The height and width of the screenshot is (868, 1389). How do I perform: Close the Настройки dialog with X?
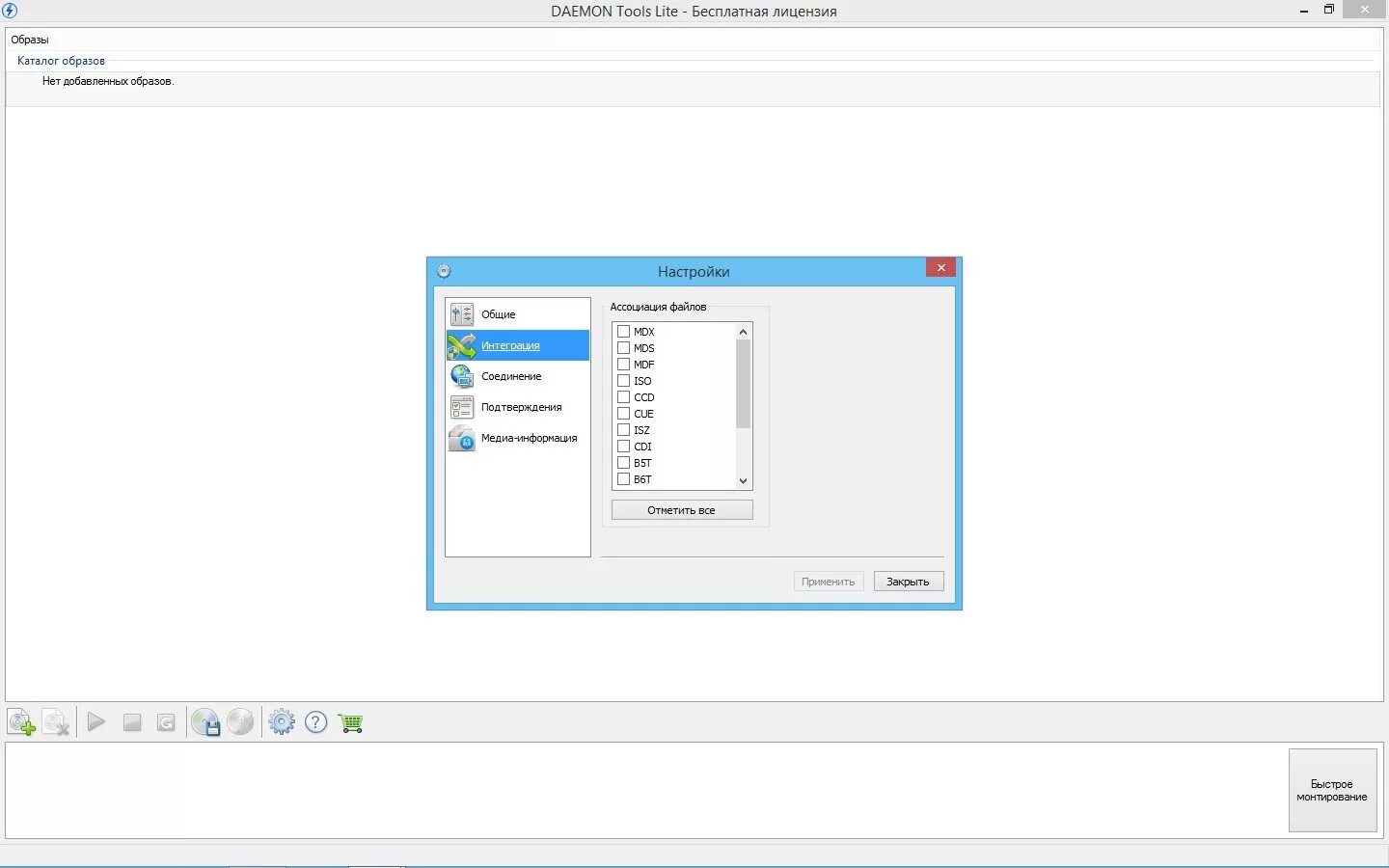tap(940, 267)
